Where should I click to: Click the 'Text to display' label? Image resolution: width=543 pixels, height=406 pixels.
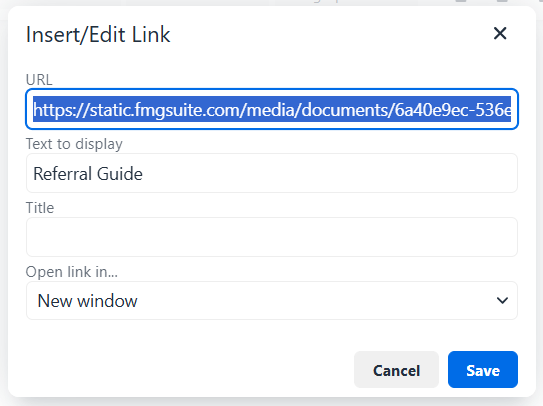pyautogui.click(x=74, y=144)
